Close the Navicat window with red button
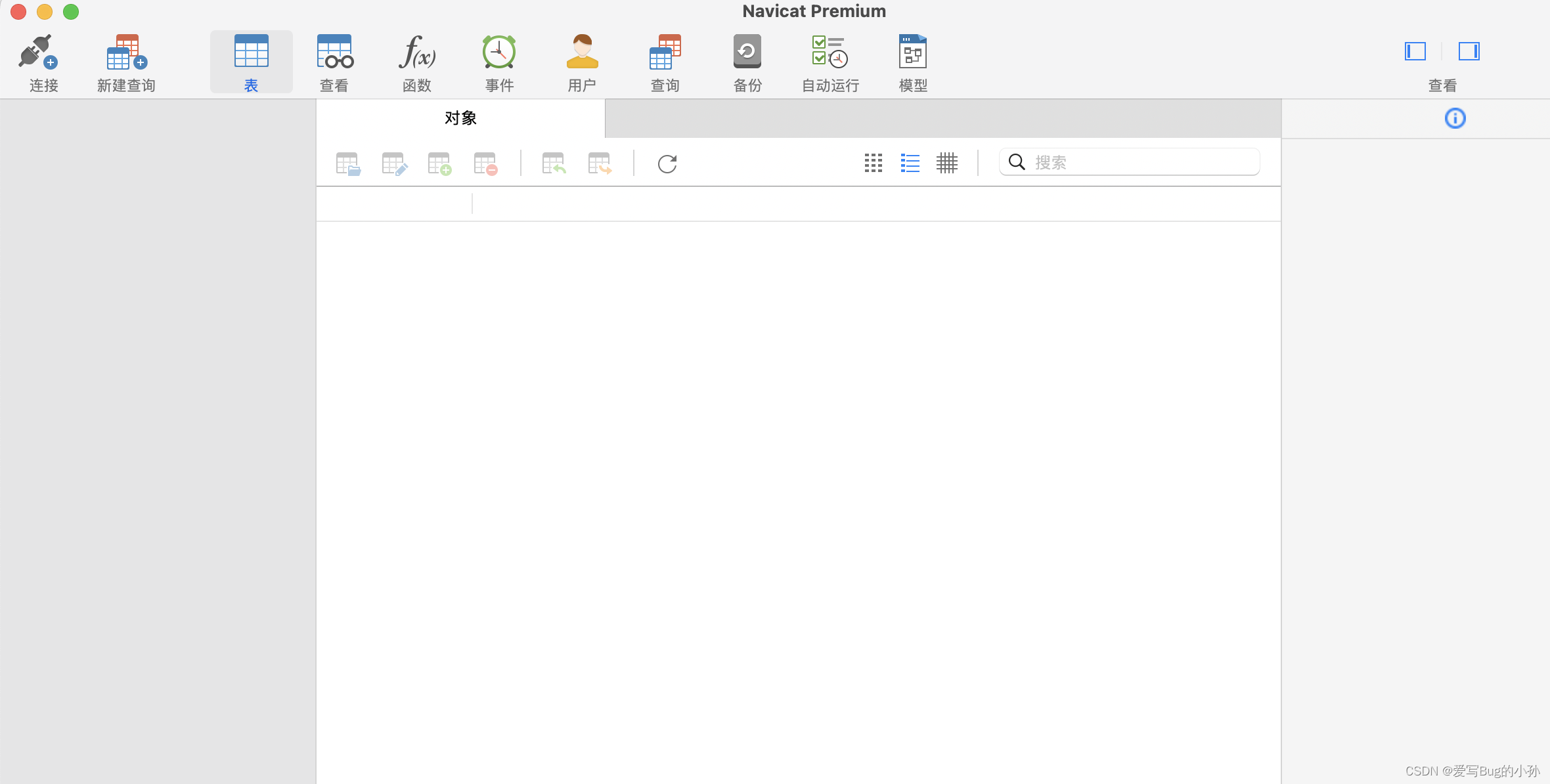This screenshot has width=1550, height=784. (18, 12)
